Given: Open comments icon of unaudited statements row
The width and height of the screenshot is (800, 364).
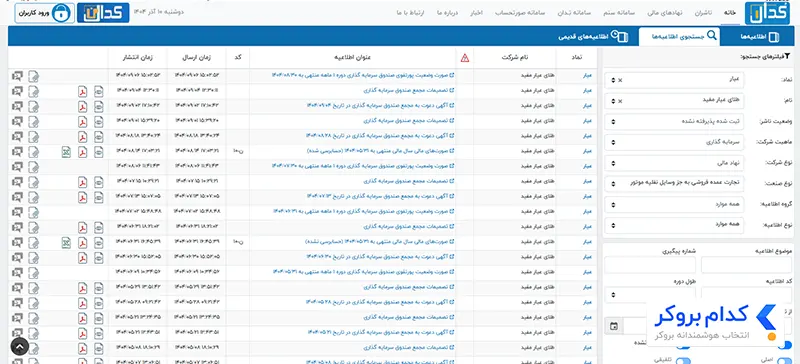Looking at the screenshot, I should [17, 242].
